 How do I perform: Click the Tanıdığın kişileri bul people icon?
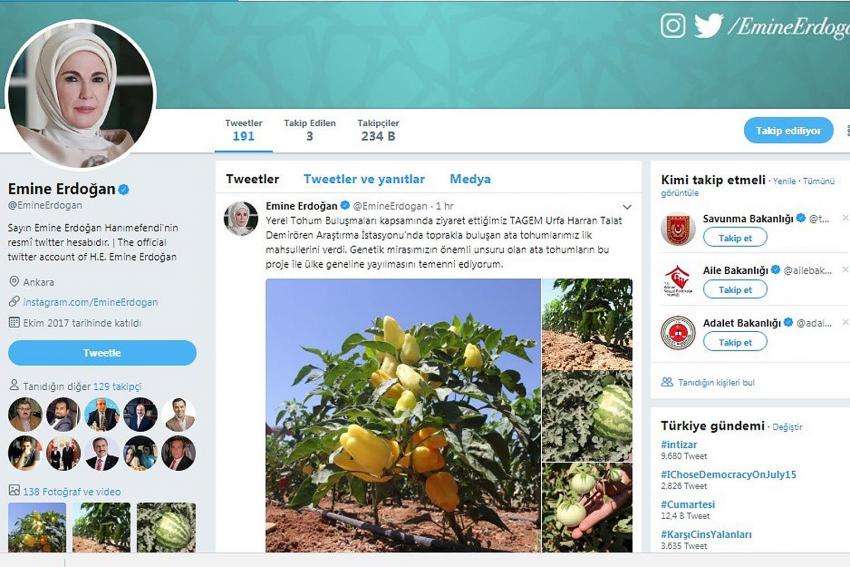coord(667,382)
